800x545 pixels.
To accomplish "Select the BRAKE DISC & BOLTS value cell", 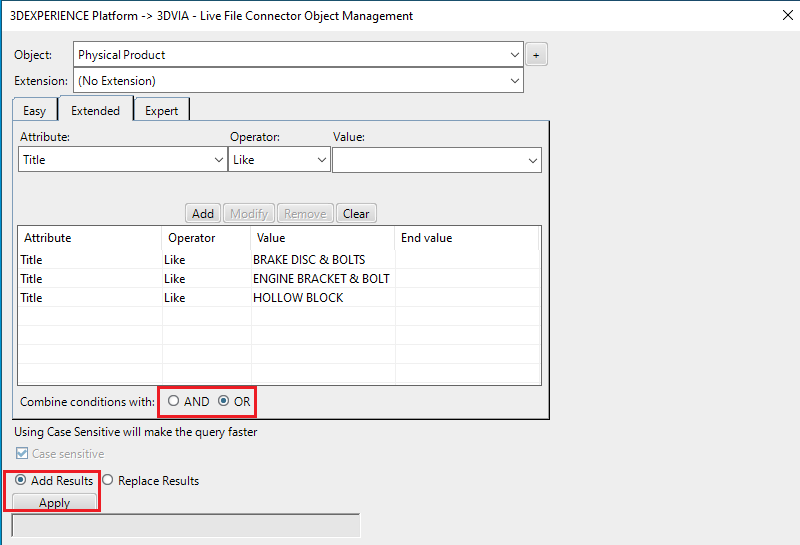I will pos(323,260).
